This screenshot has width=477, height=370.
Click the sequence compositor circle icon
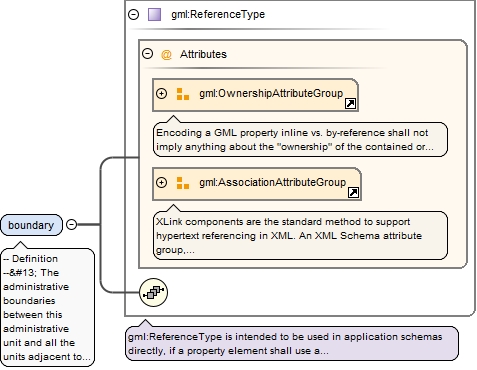click(x=153, y=292)
